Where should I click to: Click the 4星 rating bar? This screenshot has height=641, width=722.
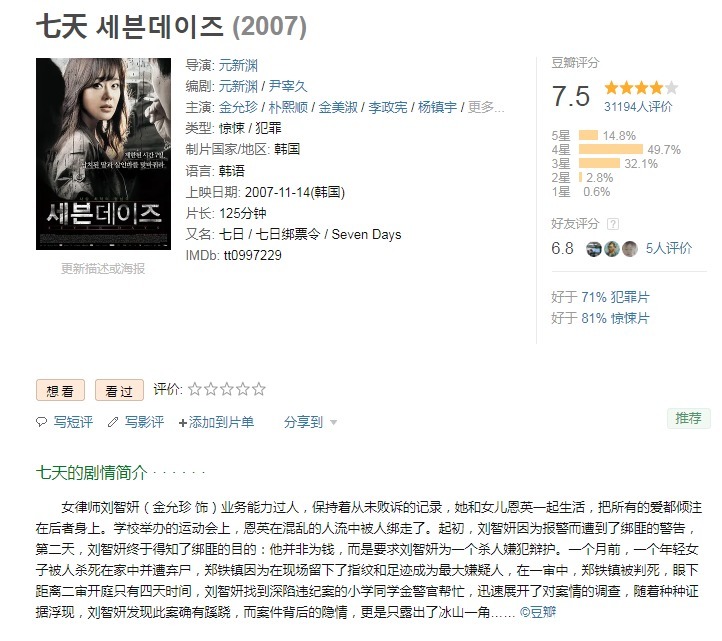tap(611, 149)
